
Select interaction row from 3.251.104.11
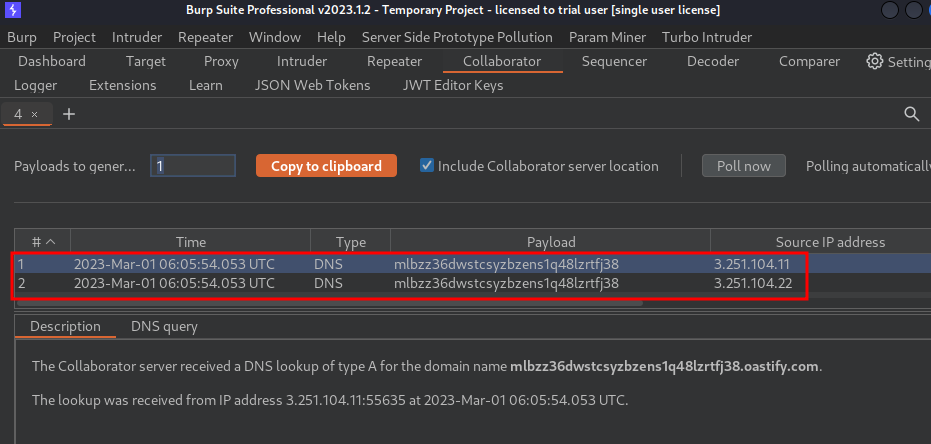point(473,264)
